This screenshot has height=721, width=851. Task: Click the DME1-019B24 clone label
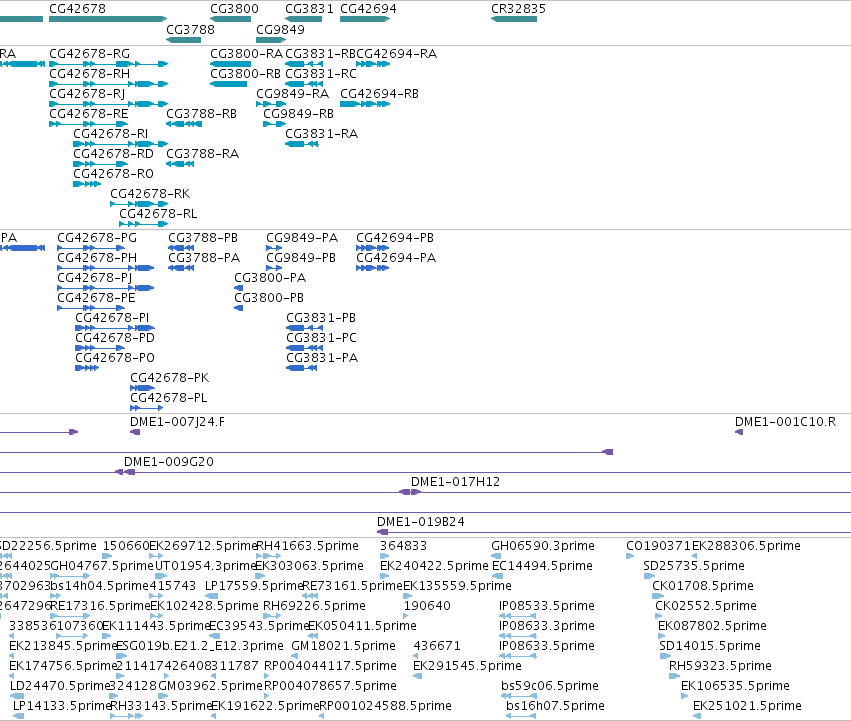[x=421, y=522]
